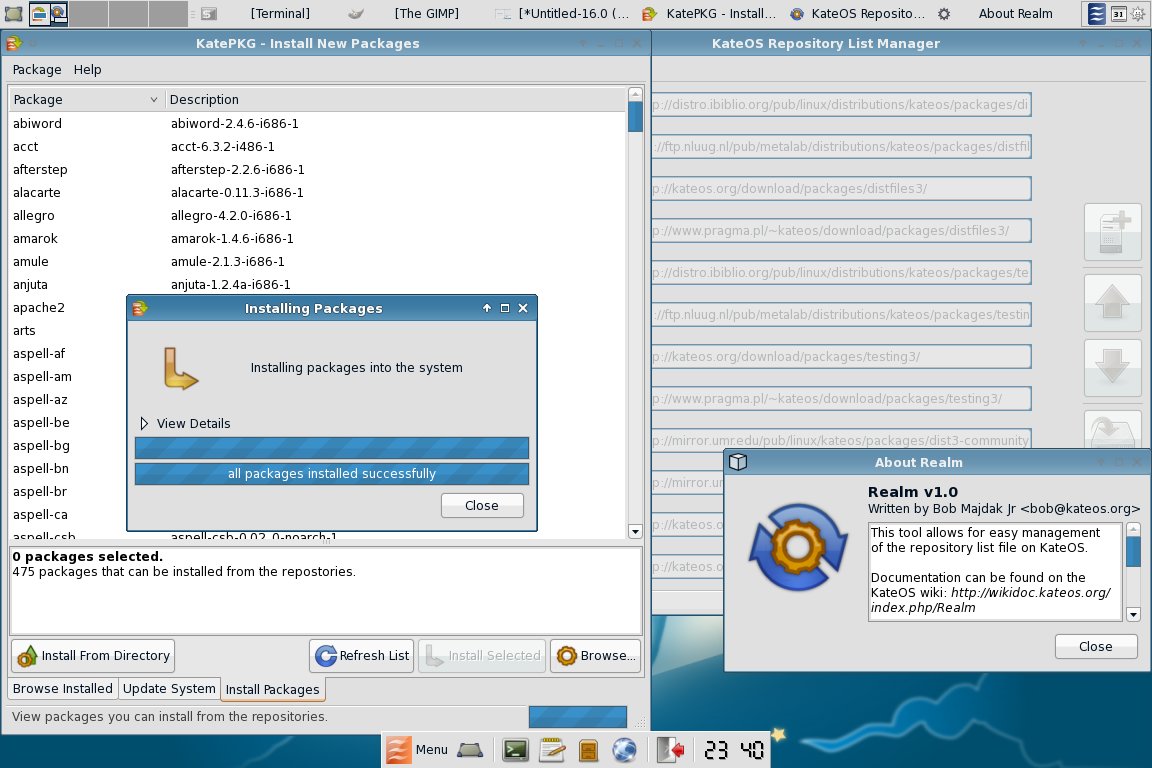The height and width of the screenshot is (768, 1152).
Task: Open the file cabinet manager icon
Action: click(x=588, y=750)
